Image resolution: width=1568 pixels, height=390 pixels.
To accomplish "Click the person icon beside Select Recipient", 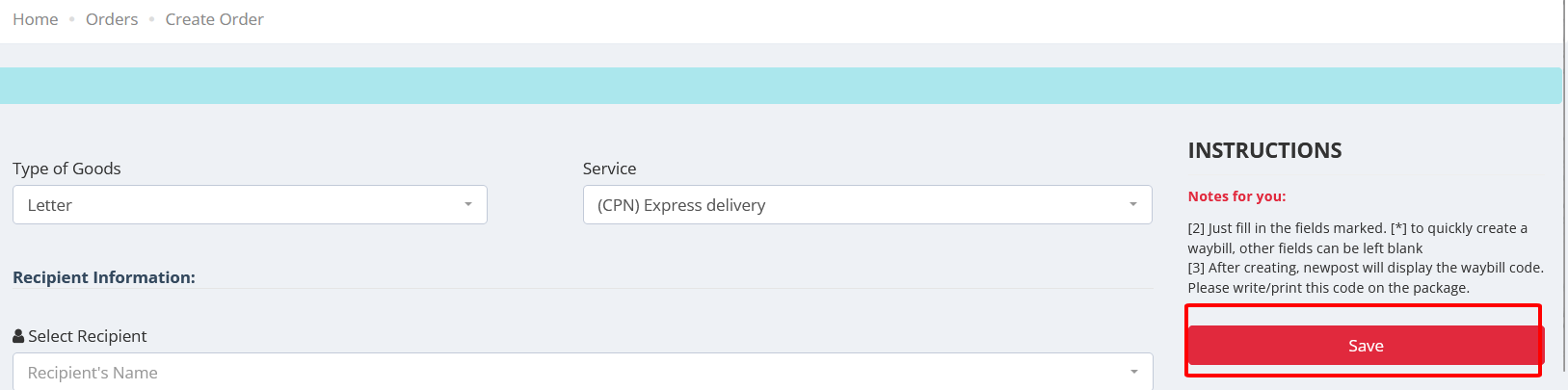I will point(18,336).
